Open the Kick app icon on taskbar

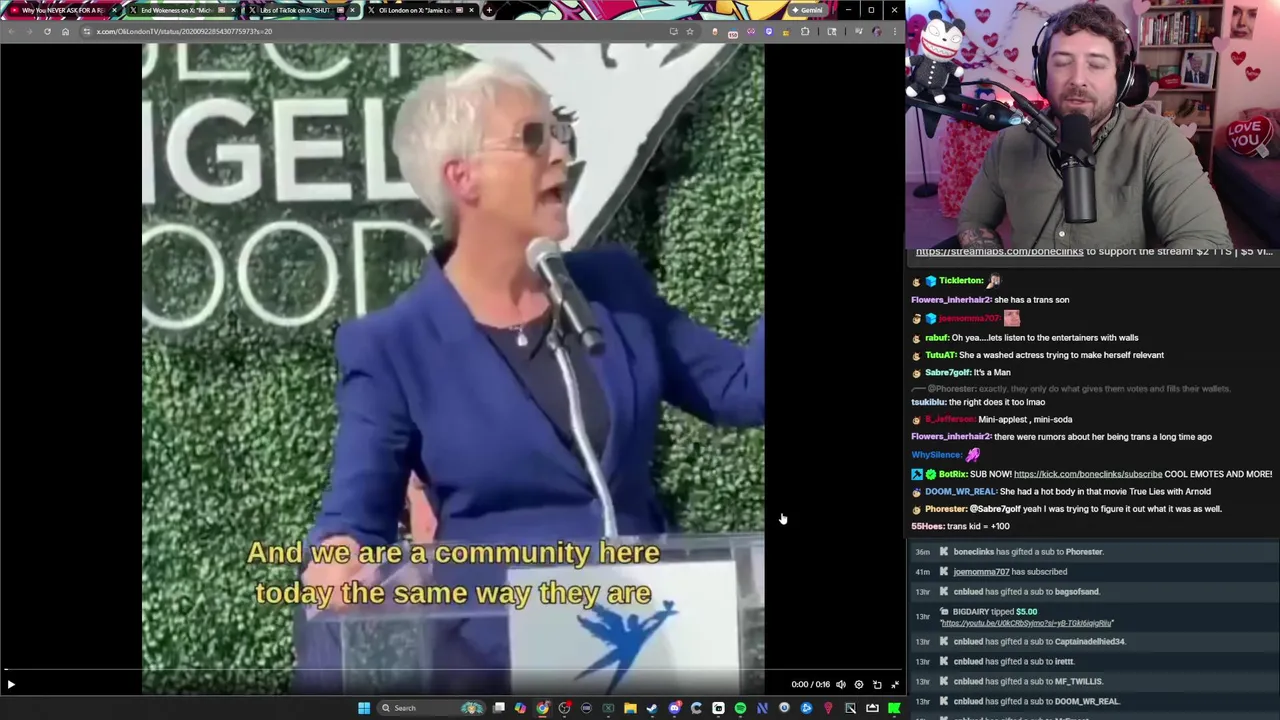(x=894, y=708)
